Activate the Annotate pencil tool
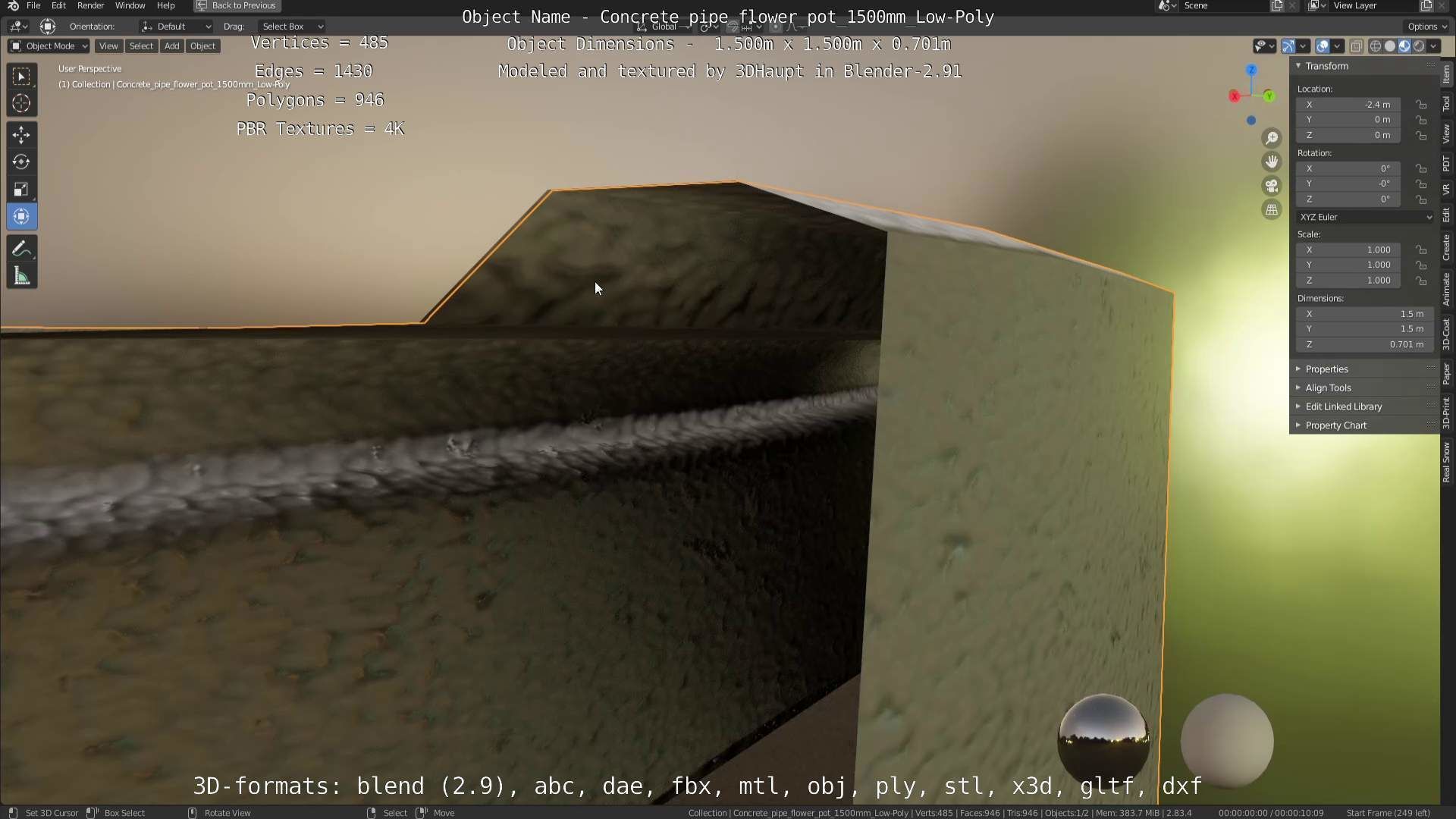 coord(21,249)
